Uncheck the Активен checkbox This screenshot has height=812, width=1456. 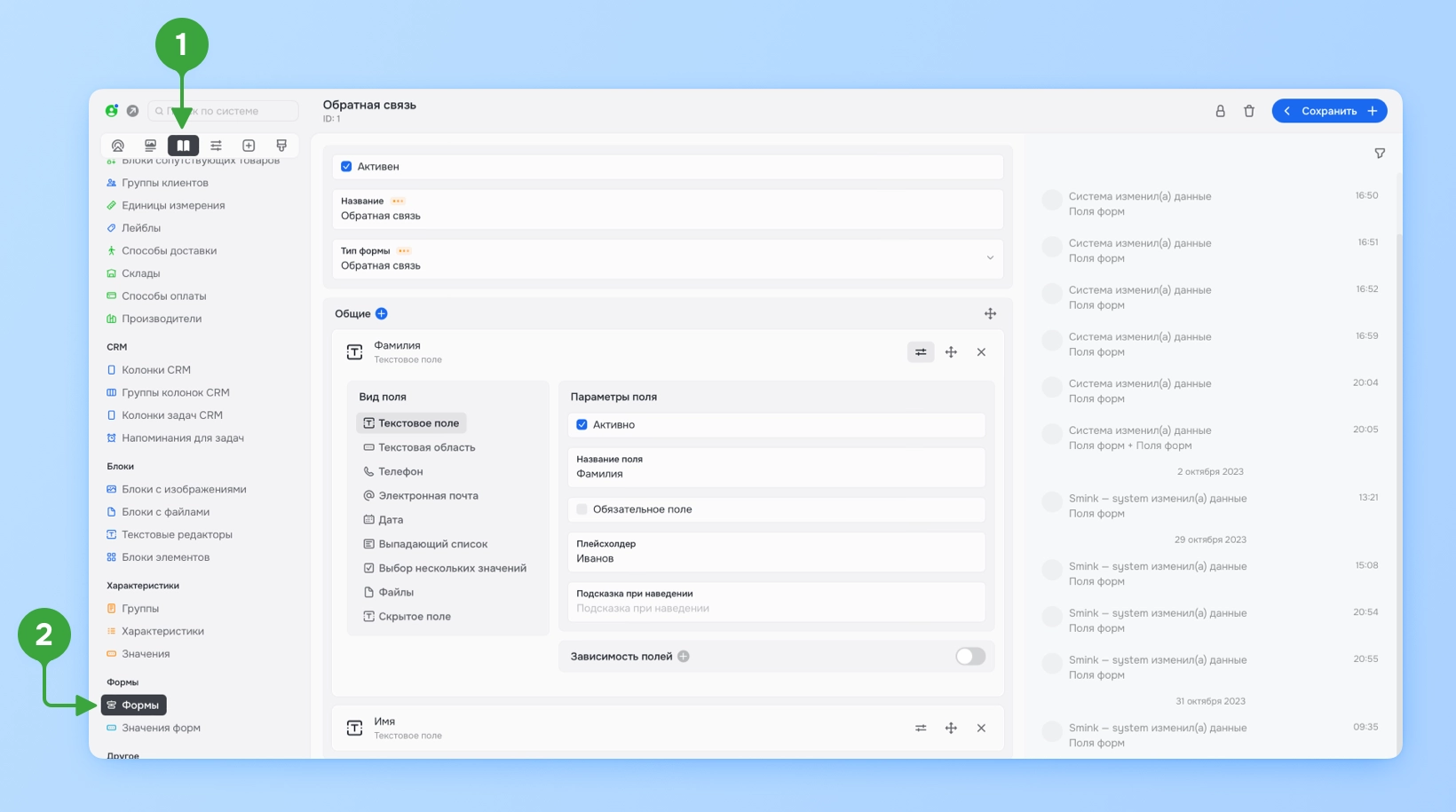[x=346, y=167]
